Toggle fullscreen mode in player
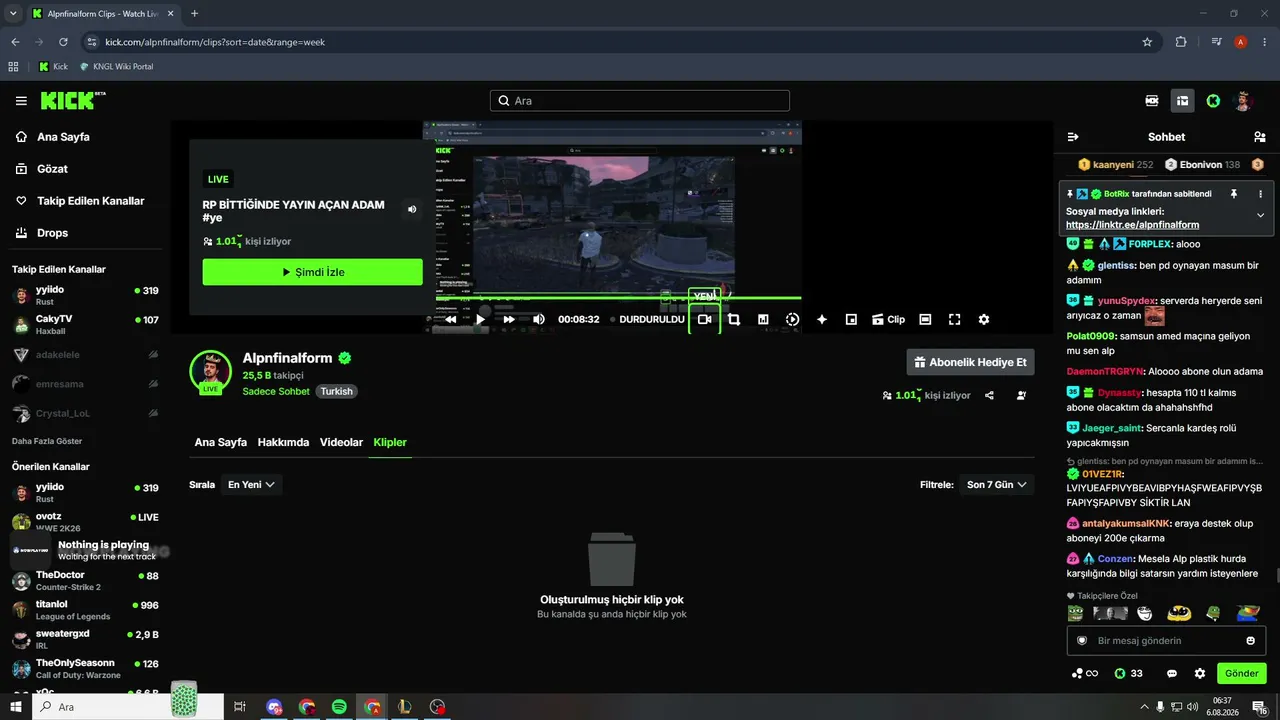Screen dimensions: 1280x720 pos(954,319)
